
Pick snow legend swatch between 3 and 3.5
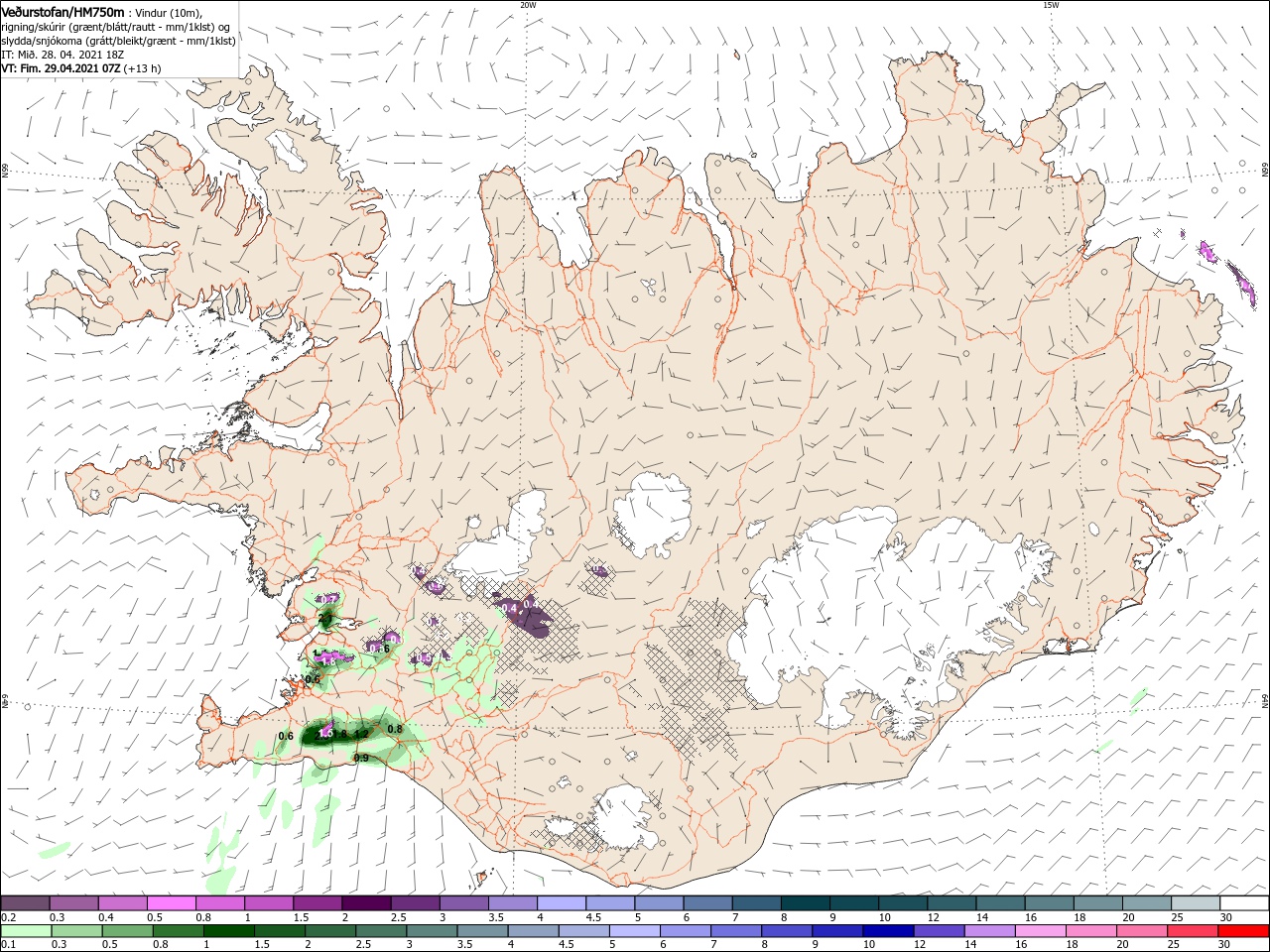click(464, 903)
